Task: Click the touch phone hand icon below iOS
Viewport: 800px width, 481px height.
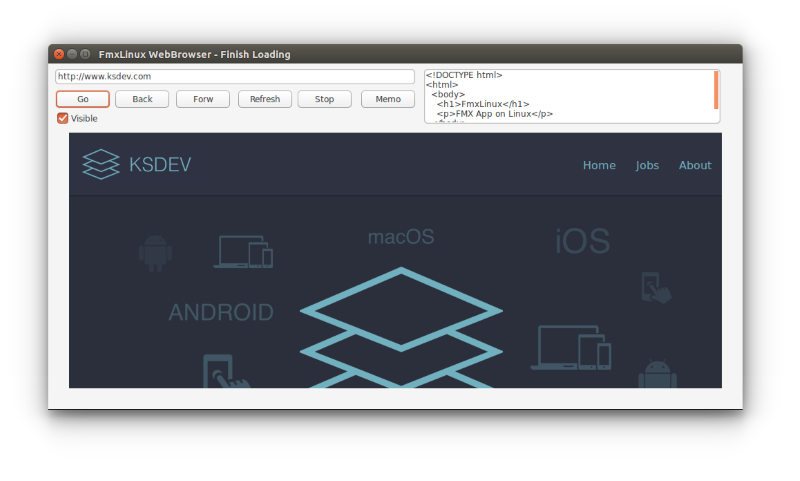Action: tap(656, 288)
